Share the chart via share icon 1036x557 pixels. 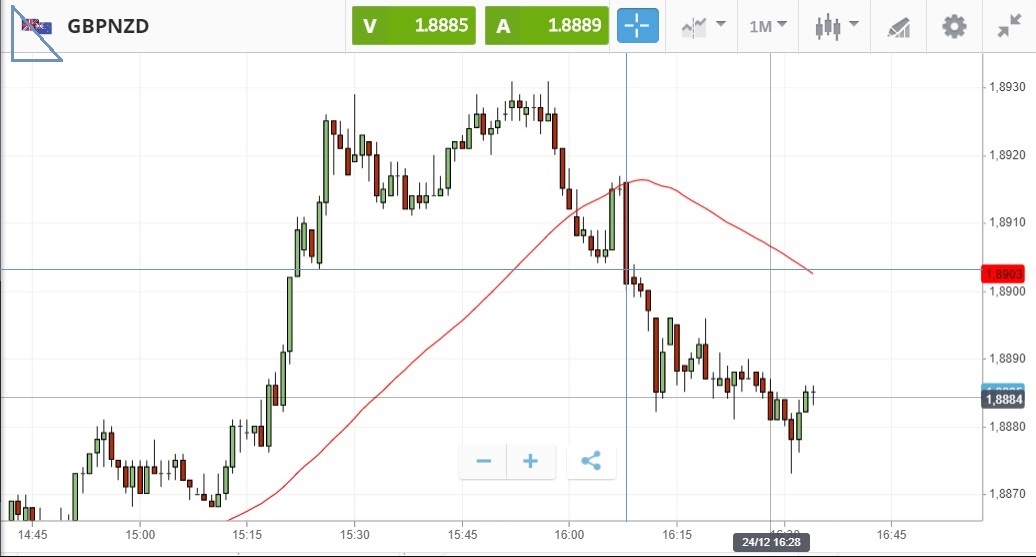coord(591,461)
